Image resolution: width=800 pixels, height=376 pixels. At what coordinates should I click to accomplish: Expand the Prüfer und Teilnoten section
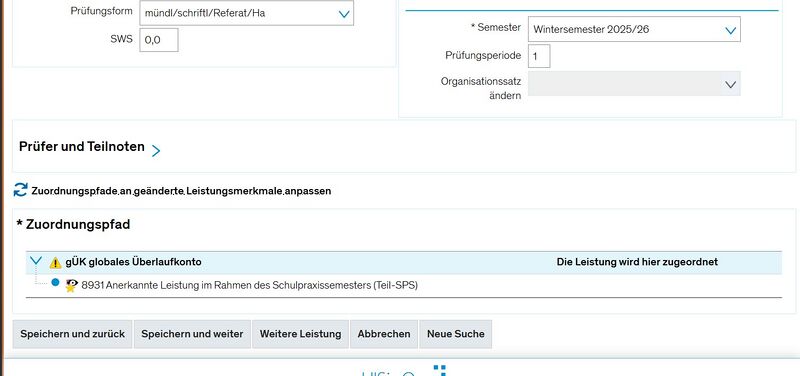156,150
